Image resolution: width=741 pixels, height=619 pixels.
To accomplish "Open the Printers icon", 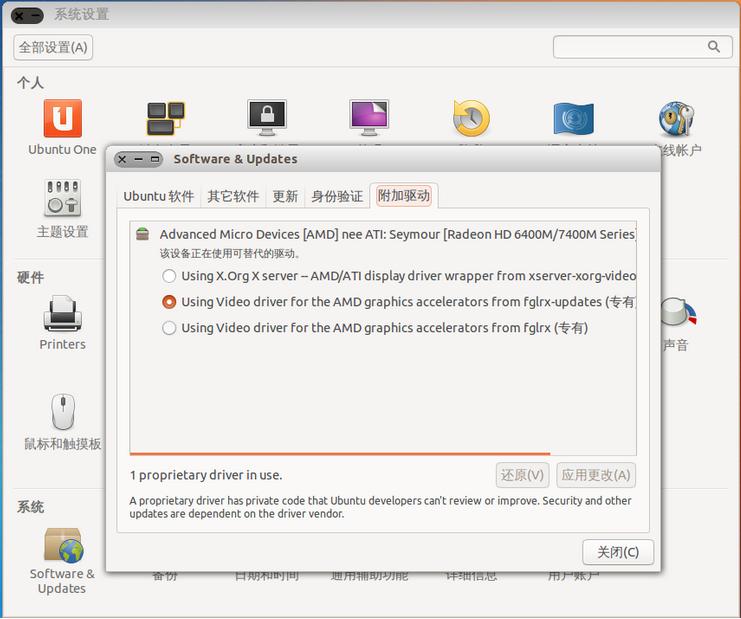I will pos(62,314).
